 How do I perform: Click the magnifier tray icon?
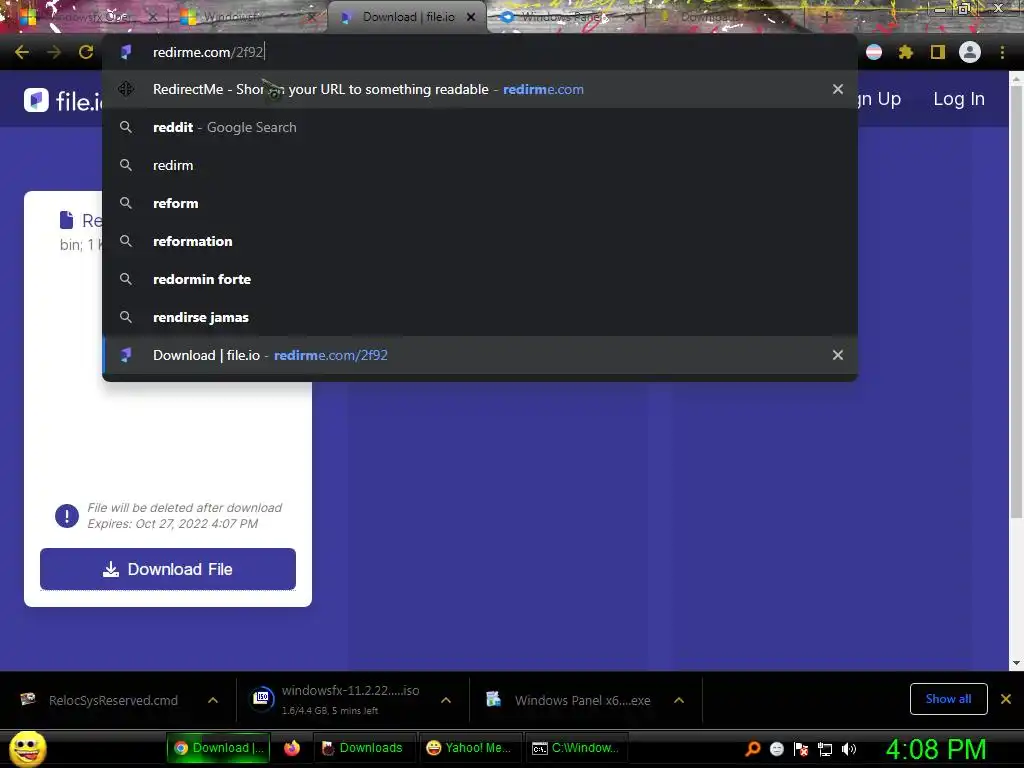[752, 749]
